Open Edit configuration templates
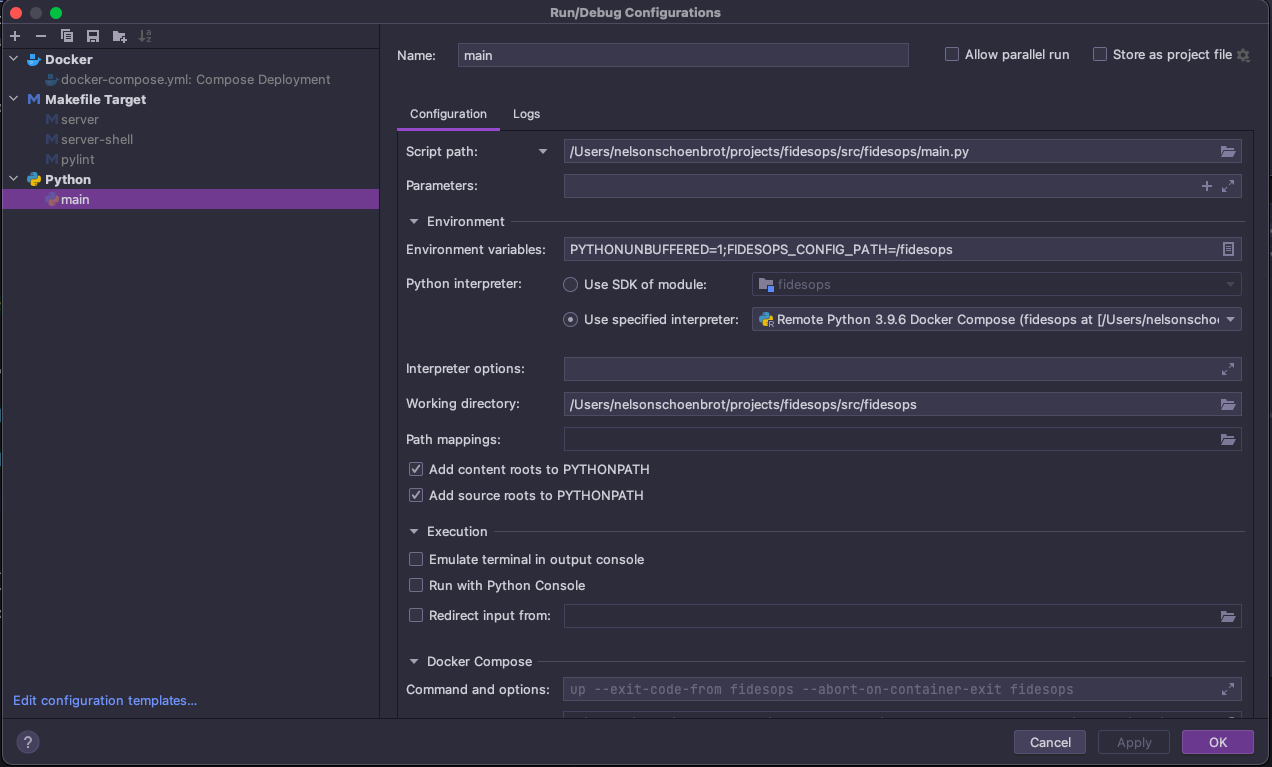 (x=104, y=700)
